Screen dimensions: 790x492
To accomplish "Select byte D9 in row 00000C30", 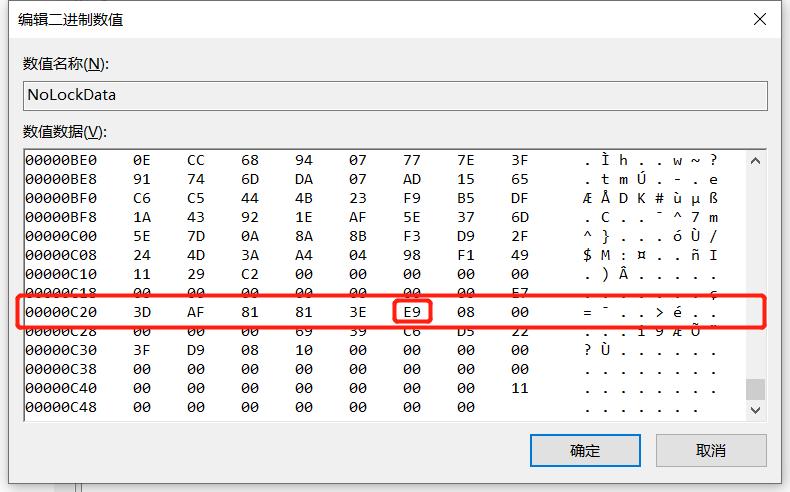I will tap(196, 350).
